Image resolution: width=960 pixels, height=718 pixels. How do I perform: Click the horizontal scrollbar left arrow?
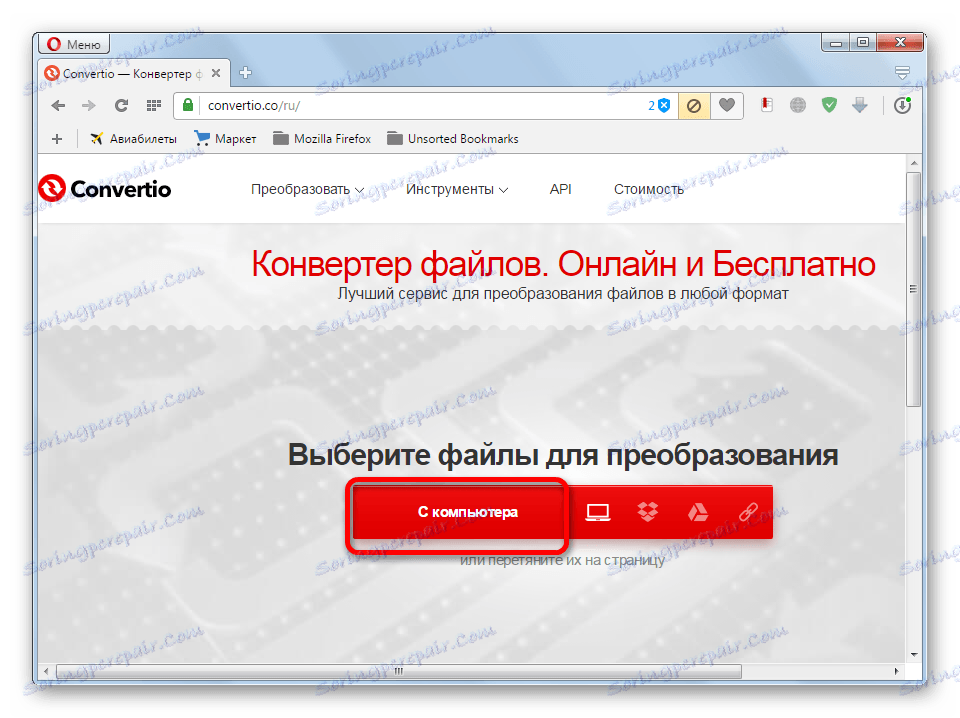[47, 671]
